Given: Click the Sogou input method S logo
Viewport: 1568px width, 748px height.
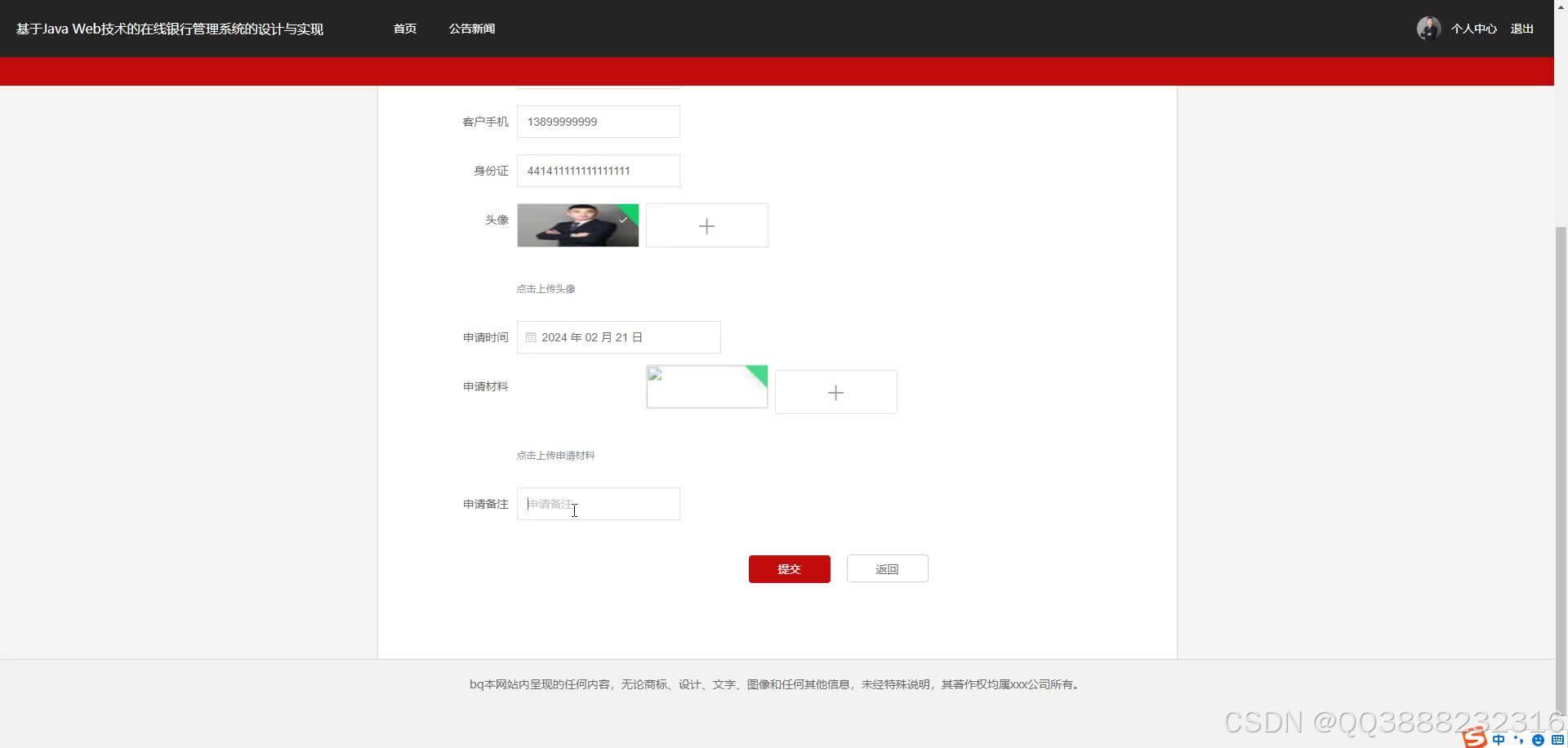Looking at the screenshot, I should 1475,740.
